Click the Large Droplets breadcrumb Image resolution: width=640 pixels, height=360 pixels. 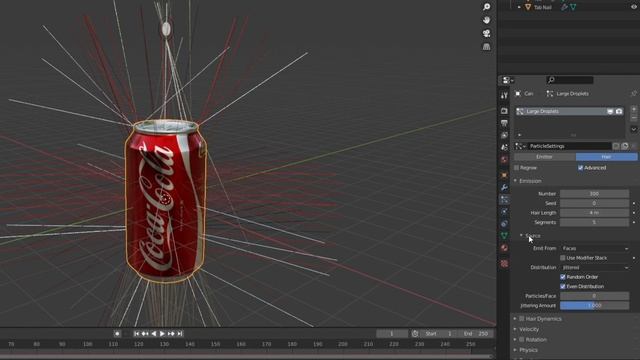pyautogui.click(x=568, y=93)
